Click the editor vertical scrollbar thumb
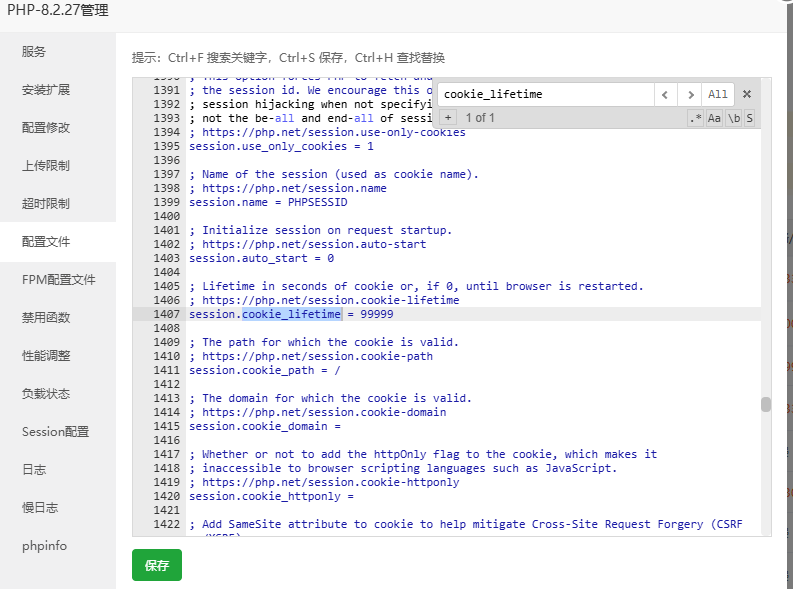Image resolution: width=793 pixels, height=589 pixels. tap(766, 404)
